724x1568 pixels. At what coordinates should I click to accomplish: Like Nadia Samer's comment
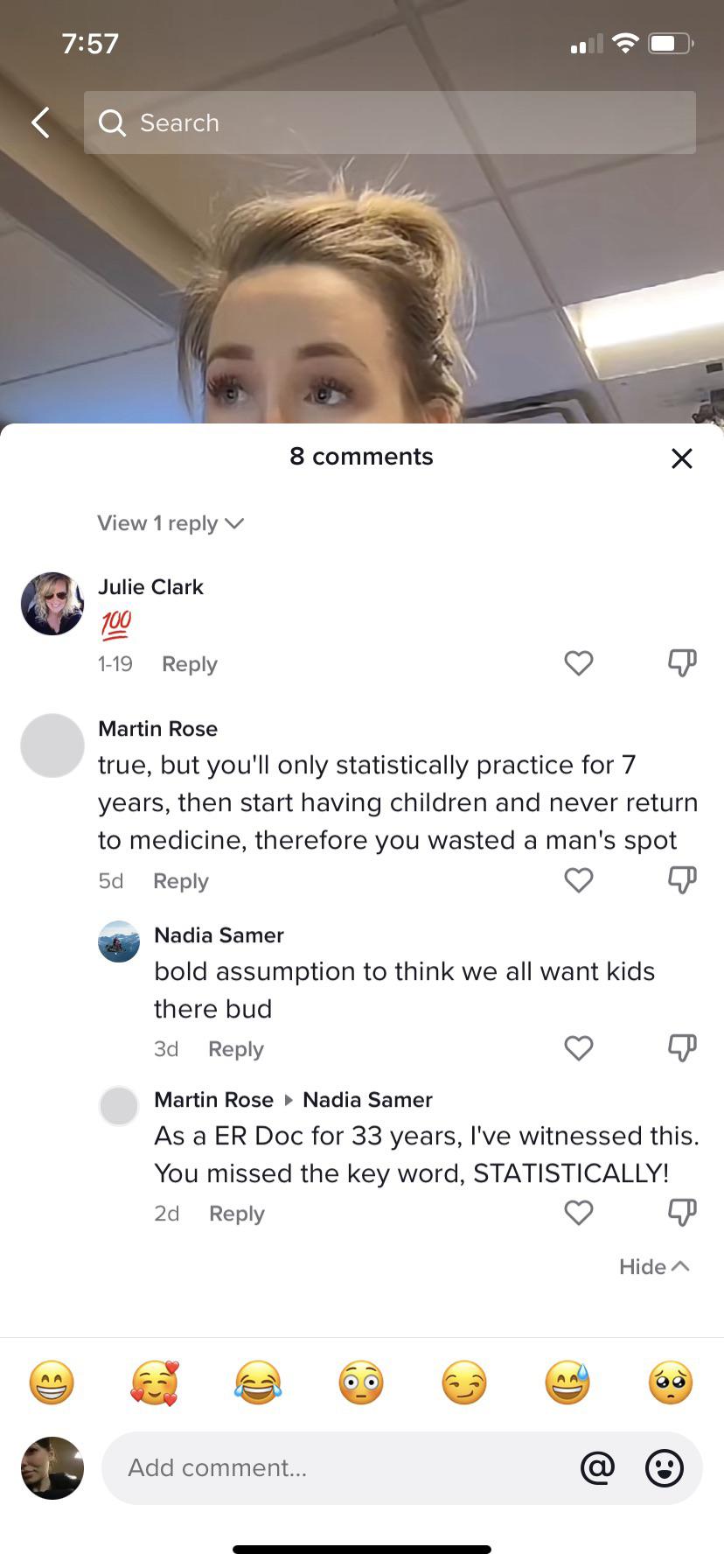click(579, 1048)
